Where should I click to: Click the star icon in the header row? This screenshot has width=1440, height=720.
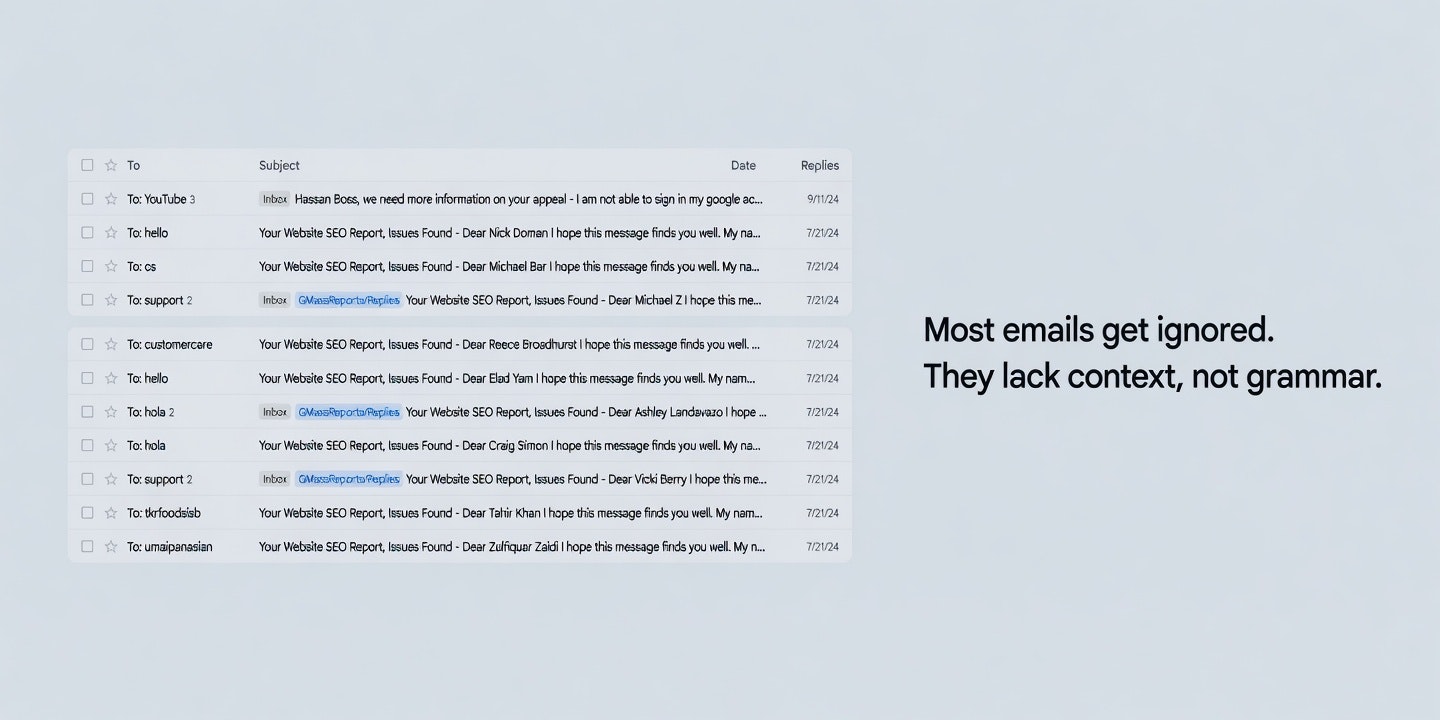click(x=111, y=165)
